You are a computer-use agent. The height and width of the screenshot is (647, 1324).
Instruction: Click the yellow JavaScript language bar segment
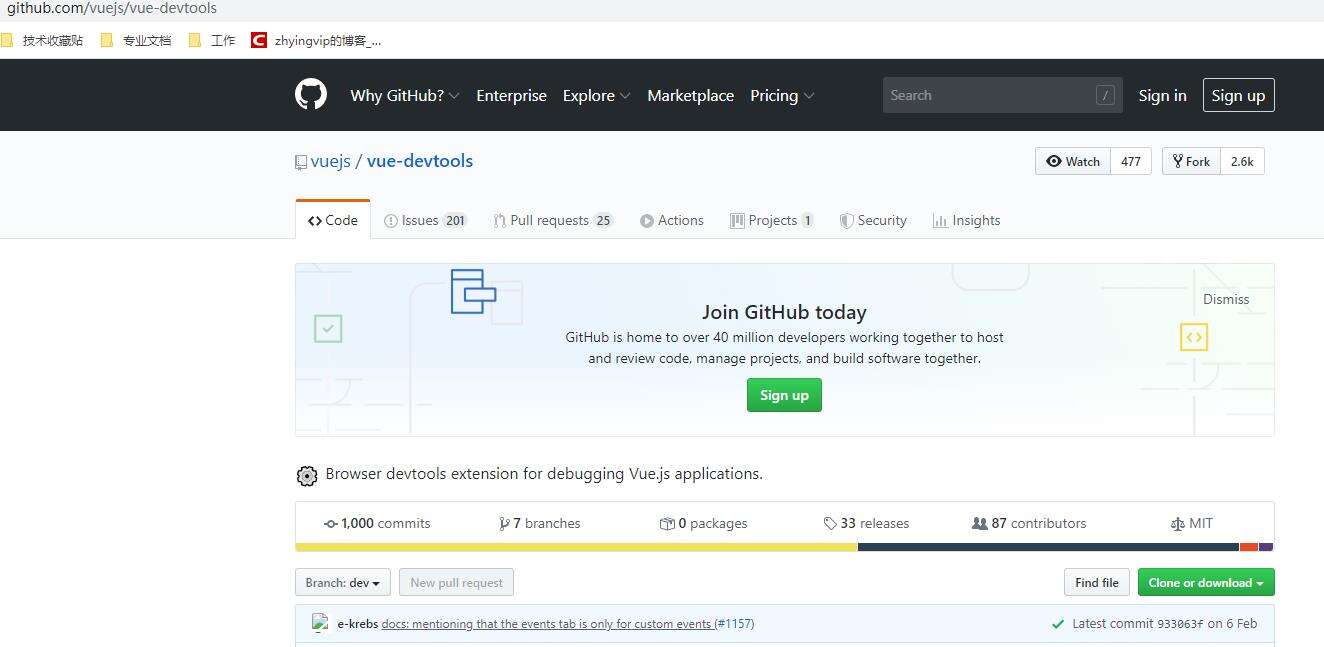click(576, 547)
